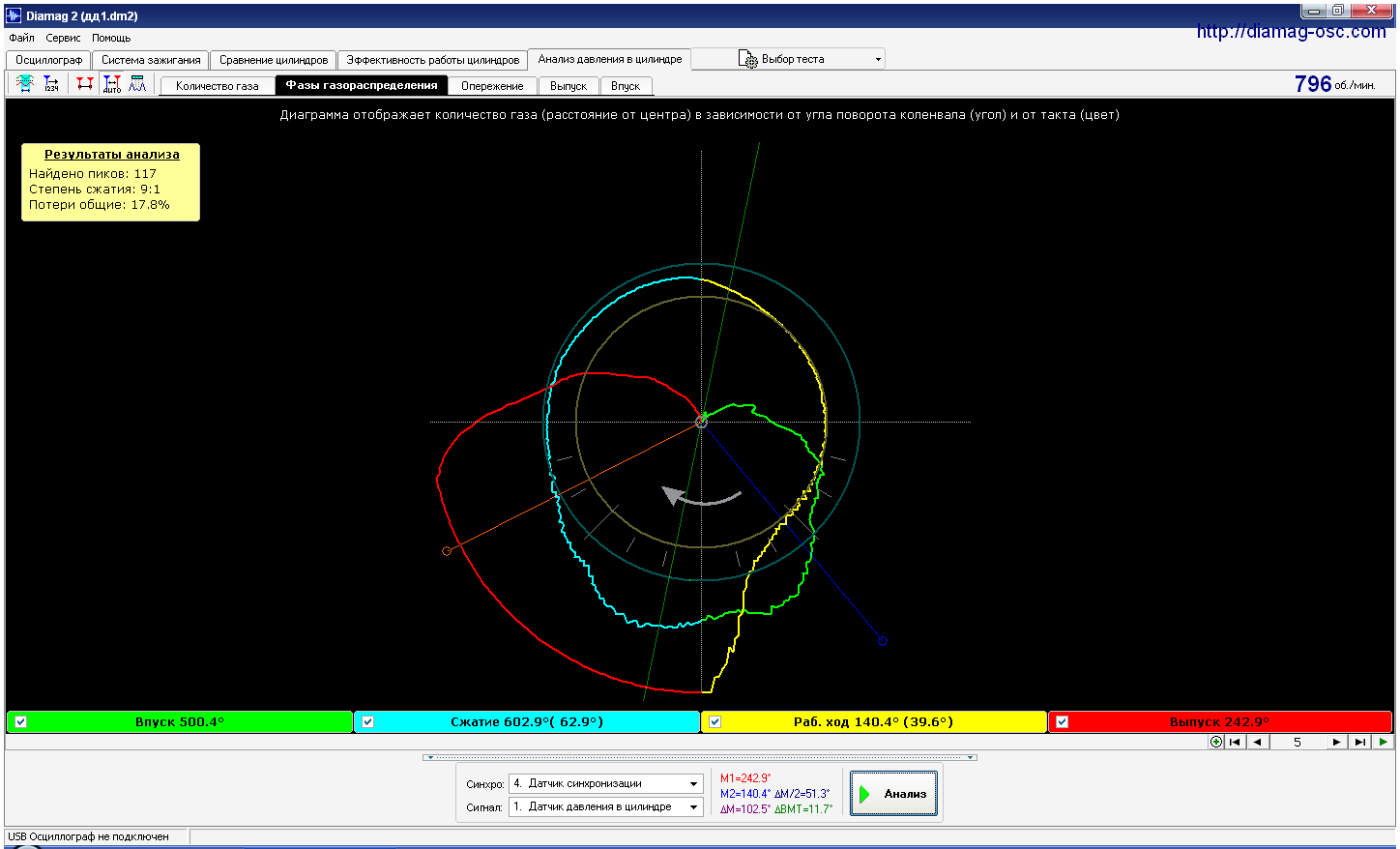This screenshot has width=1400, height=849.
Task: Open the Впуск sub-tab
Action: tap(626, 86)
